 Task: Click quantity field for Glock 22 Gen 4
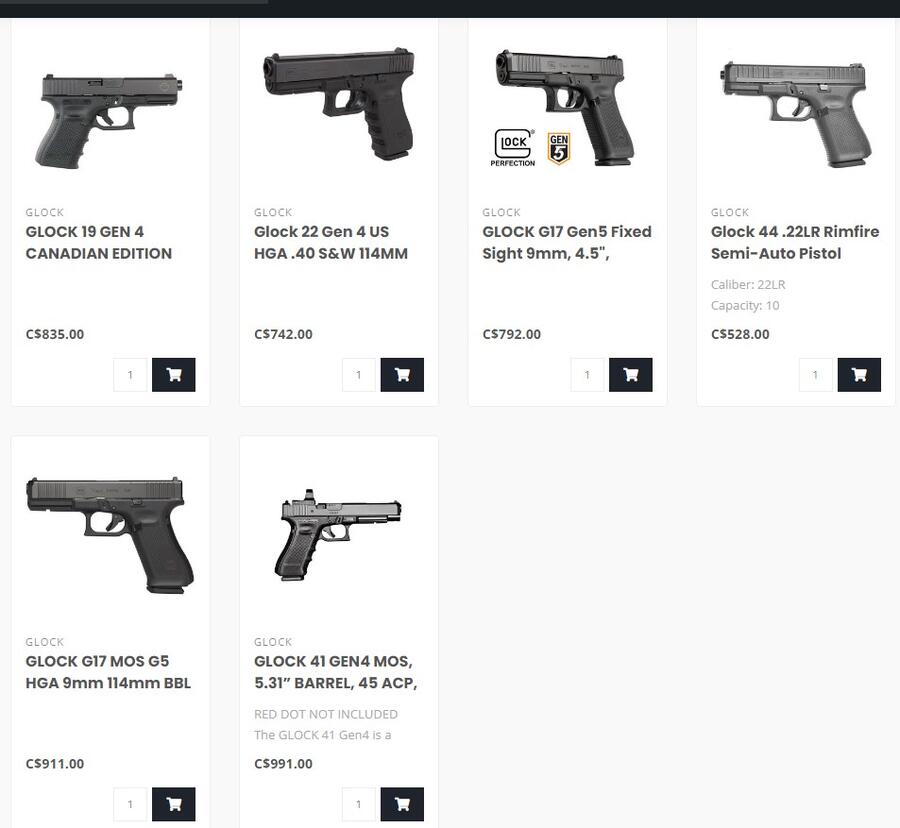359,375
